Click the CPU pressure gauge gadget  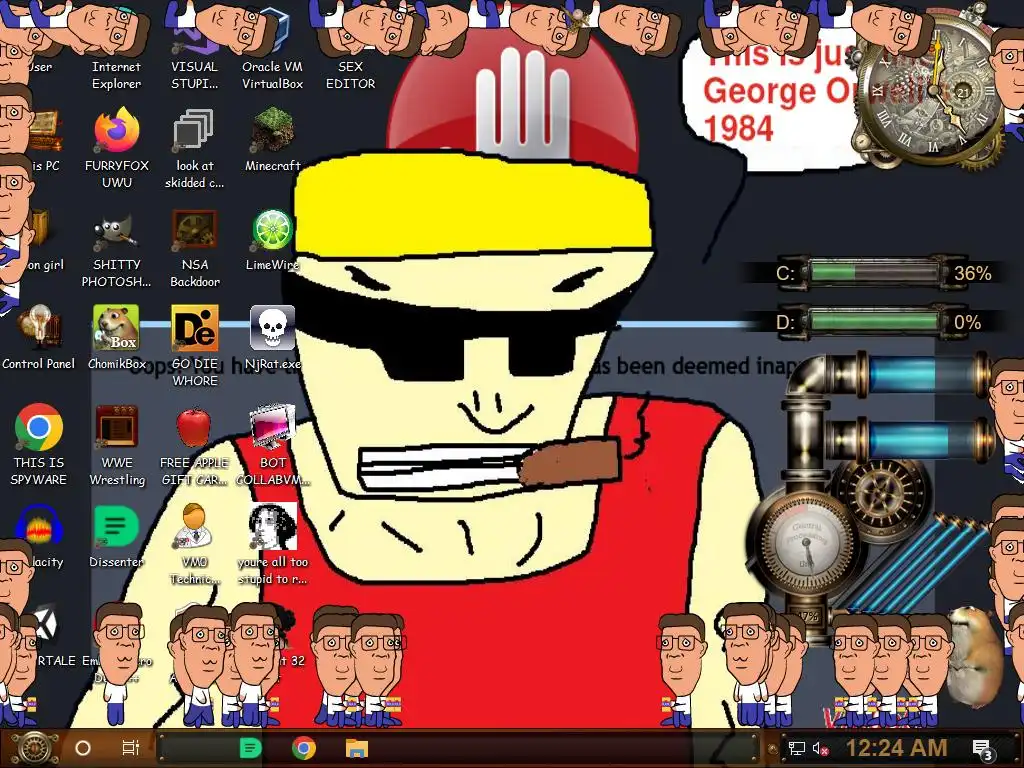tap(807, 542)
